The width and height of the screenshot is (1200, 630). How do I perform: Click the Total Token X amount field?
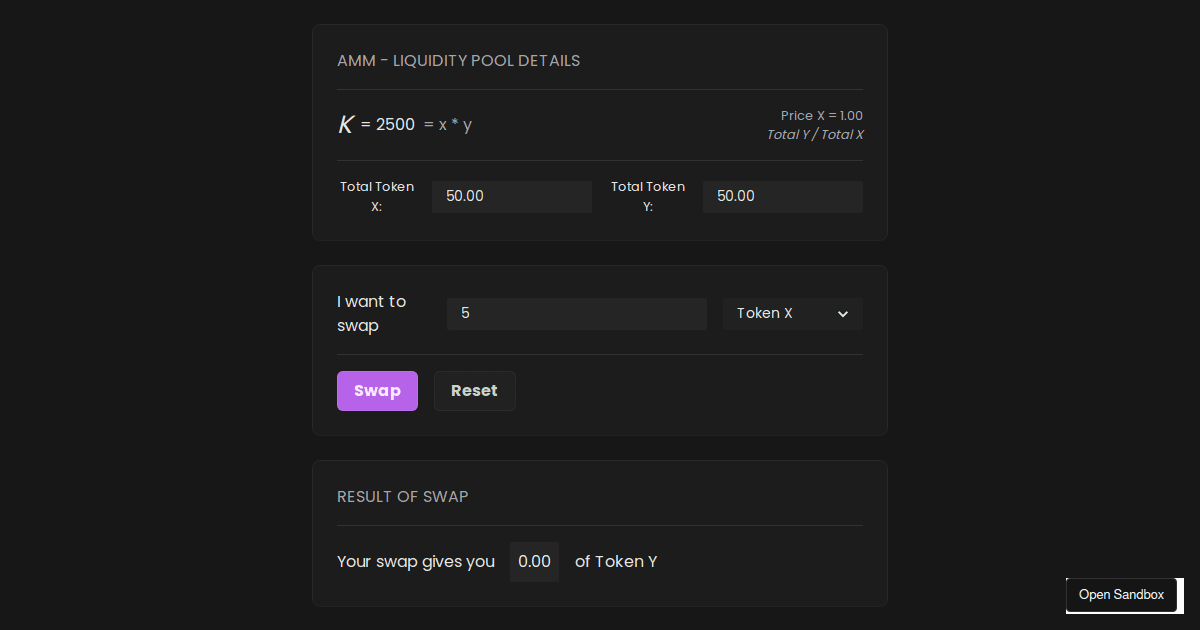(x=511, y=196)
